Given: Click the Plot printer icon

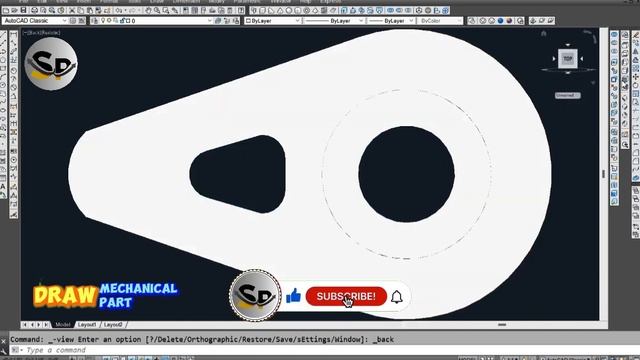Looking at the screenshot, I should pyautogui.click(x=34, y=10).
